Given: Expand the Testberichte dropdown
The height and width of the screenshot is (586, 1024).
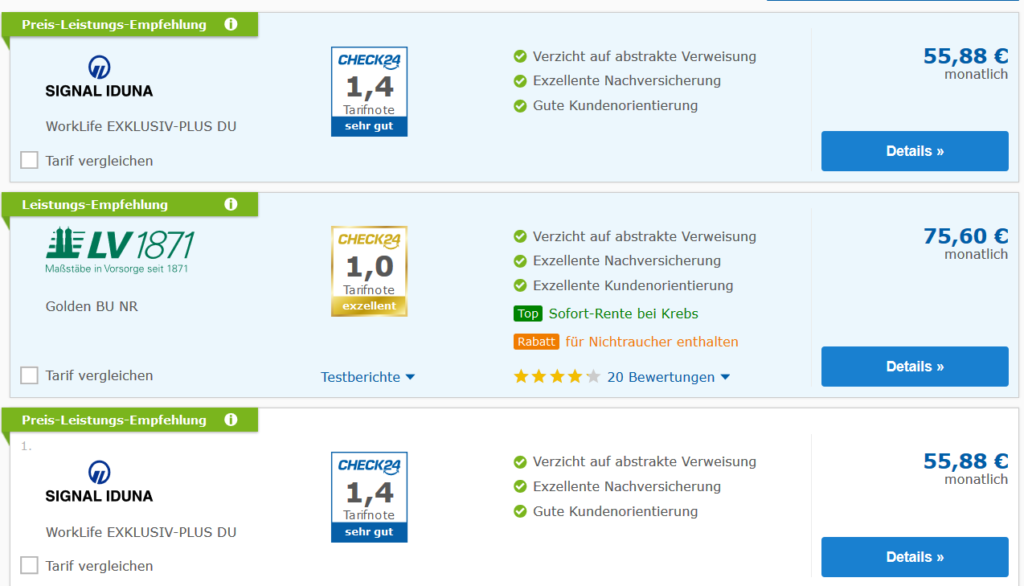Looking at the screenshot, I should 367,377.
